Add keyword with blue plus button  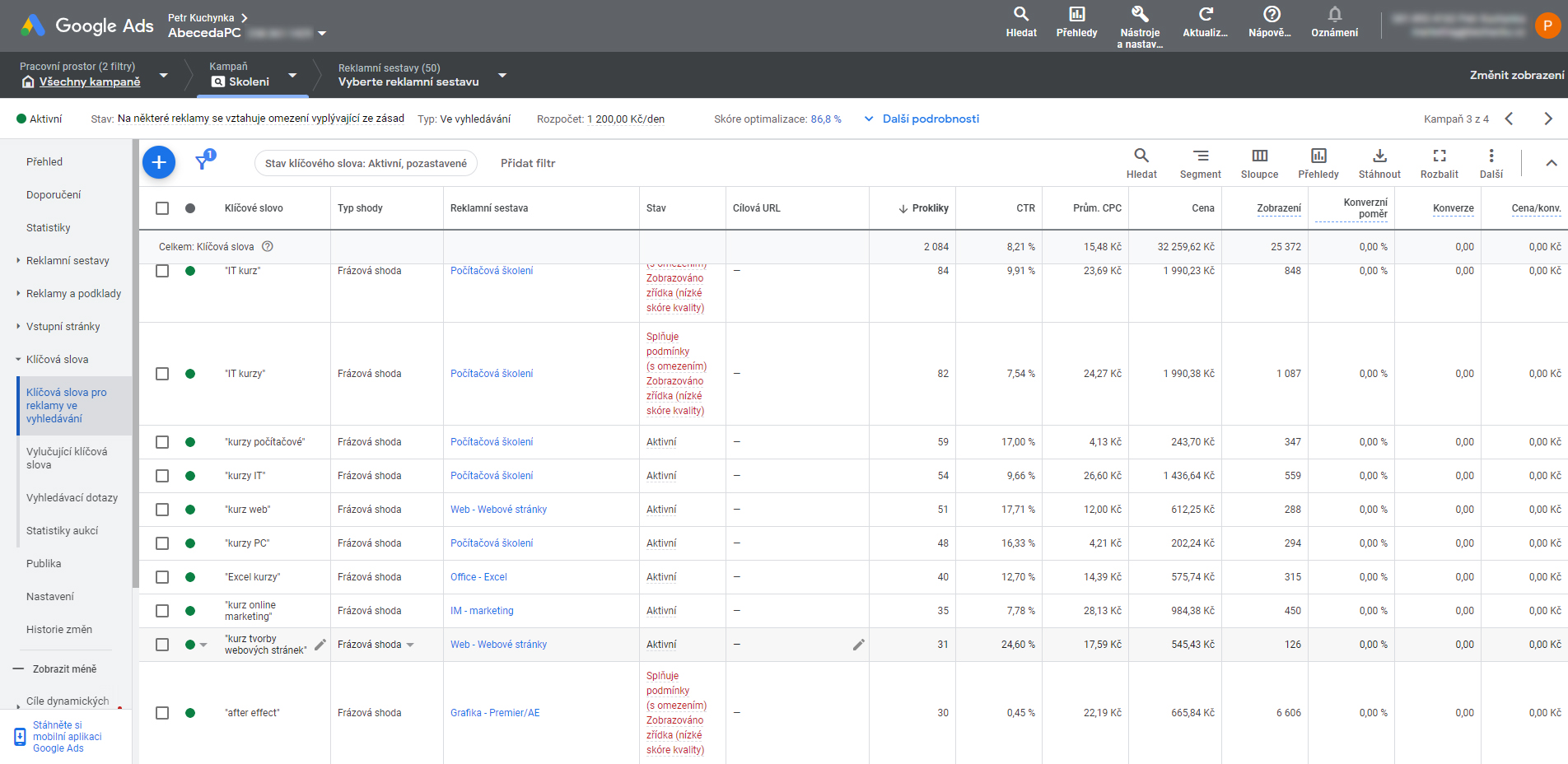point(159,162)
